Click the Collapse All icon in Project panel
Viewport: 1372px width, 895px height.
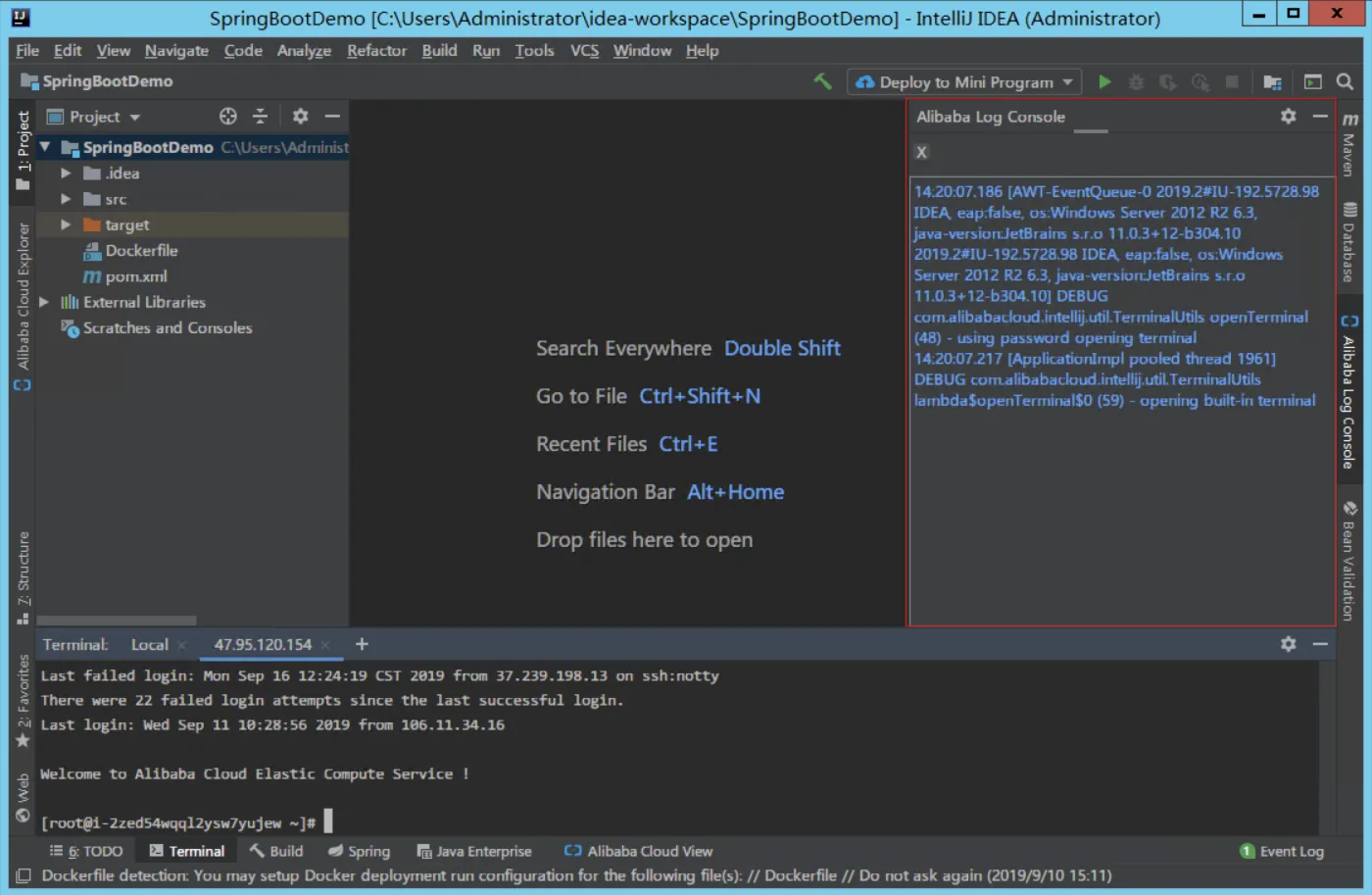tap(260, 116)
